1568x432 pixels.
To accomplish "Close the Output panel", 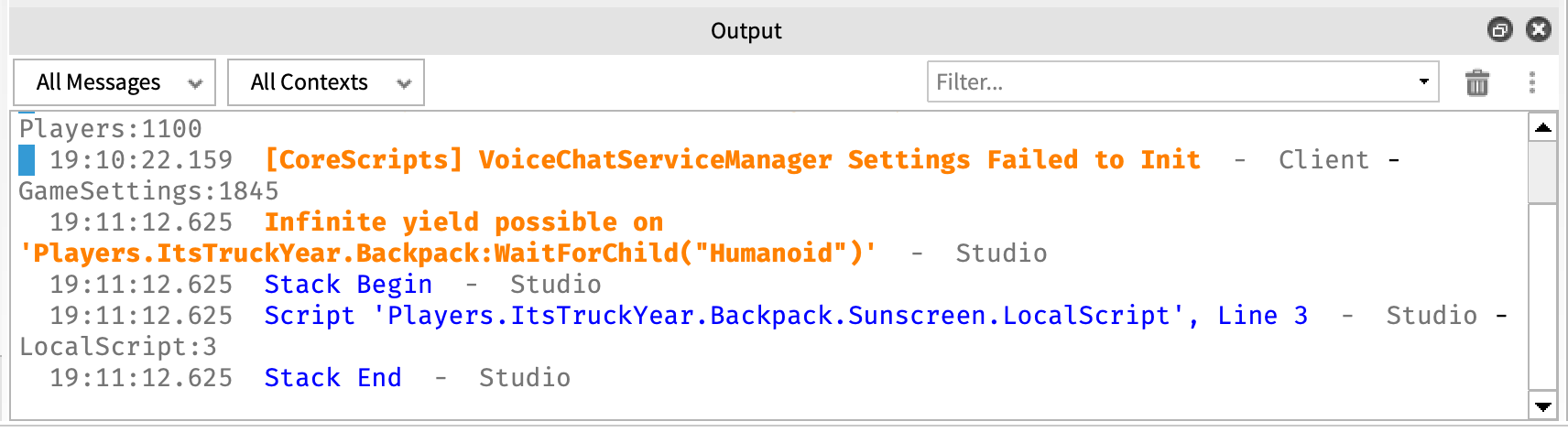I will coord(1539,30).
